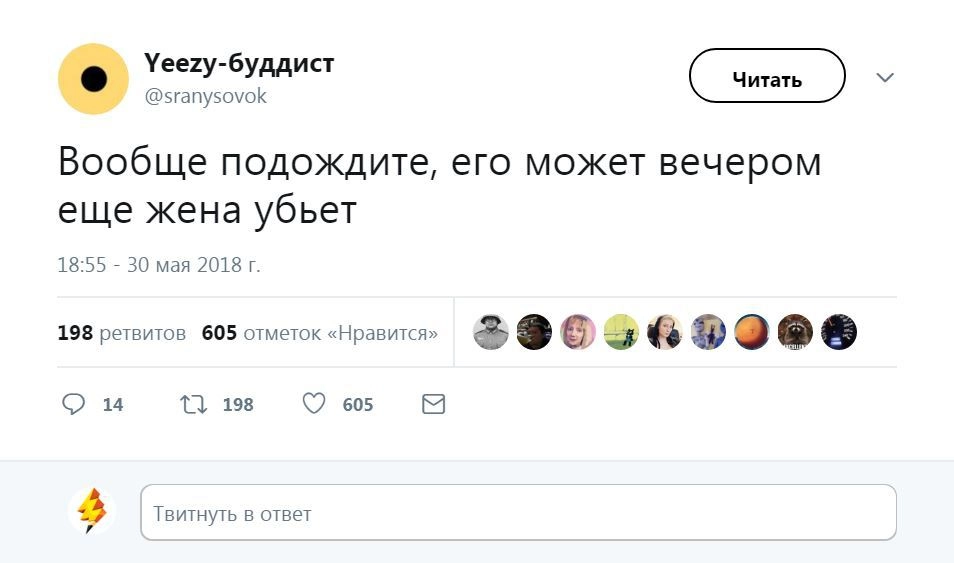Image resolution: width=954 pixels, height=563 pixels.
Task: Open the orange sphere liker avatar
Action: point(752,332)
